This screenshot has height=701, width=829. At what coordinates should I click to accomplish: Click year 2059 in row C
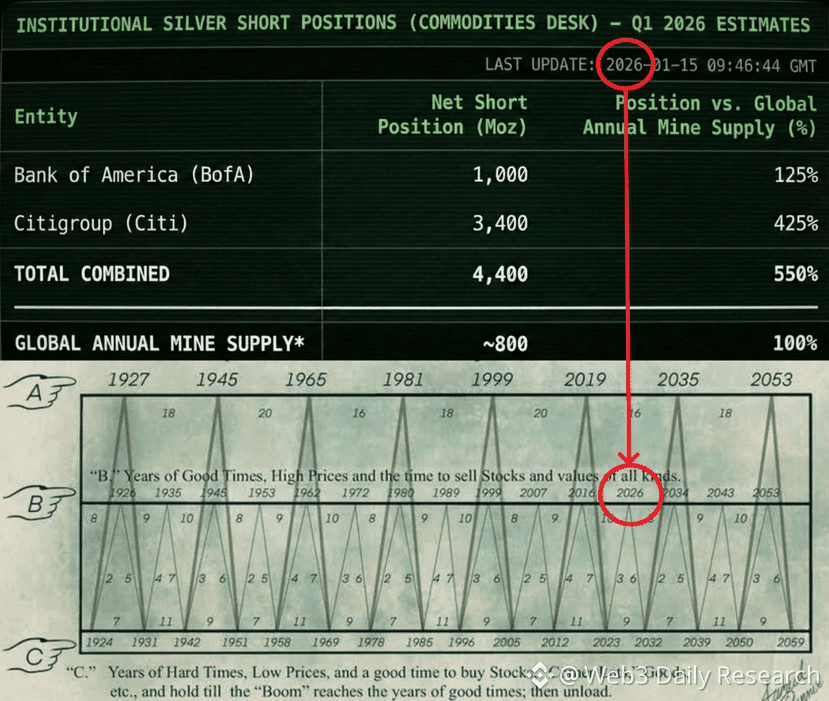point(790,642)
